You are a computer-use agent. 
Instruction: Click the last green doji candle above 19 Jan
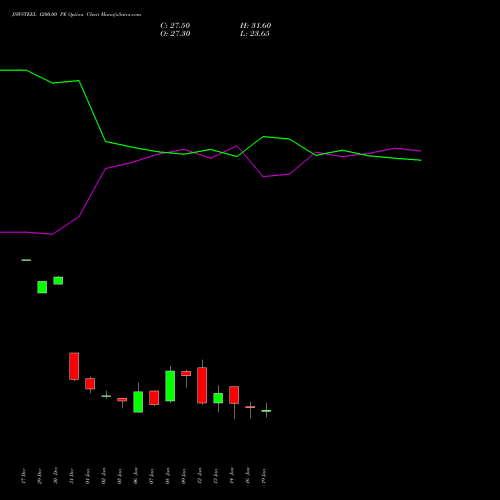coord(266,411)
